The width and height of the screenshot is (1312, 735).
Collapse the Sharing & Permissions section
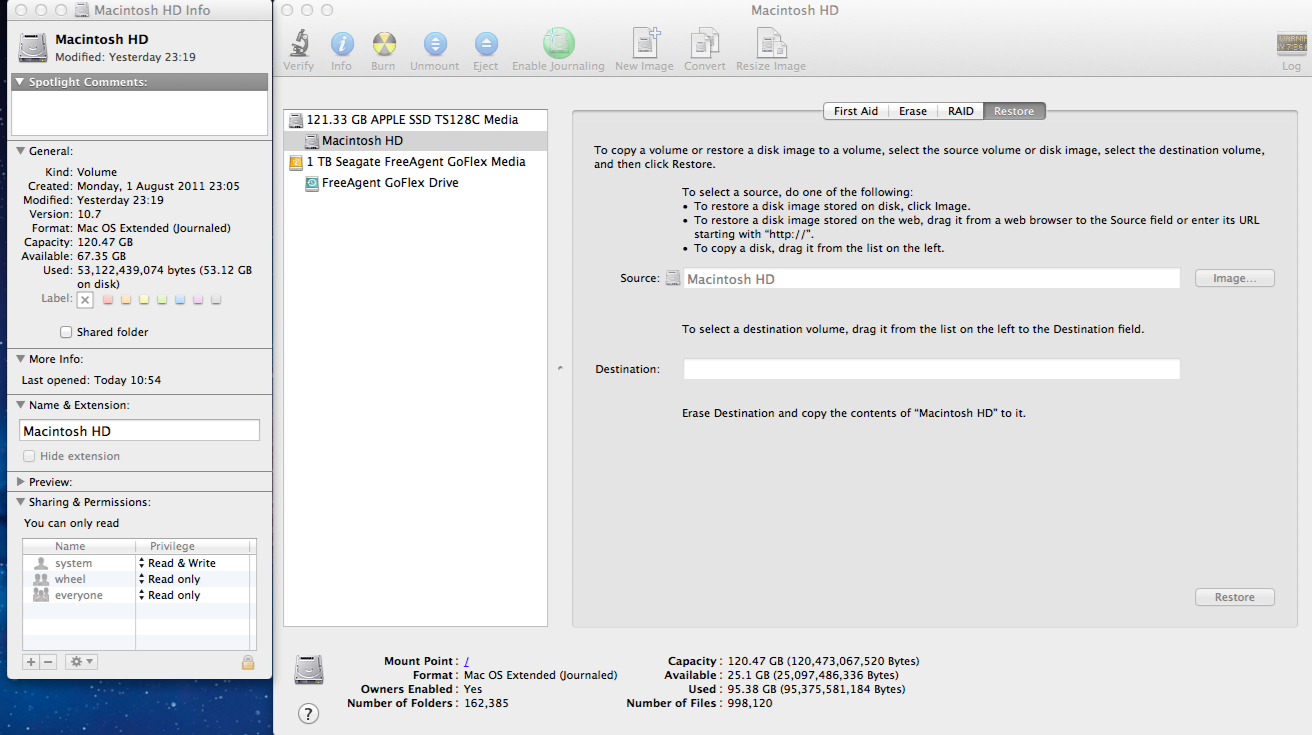point(20,502)
